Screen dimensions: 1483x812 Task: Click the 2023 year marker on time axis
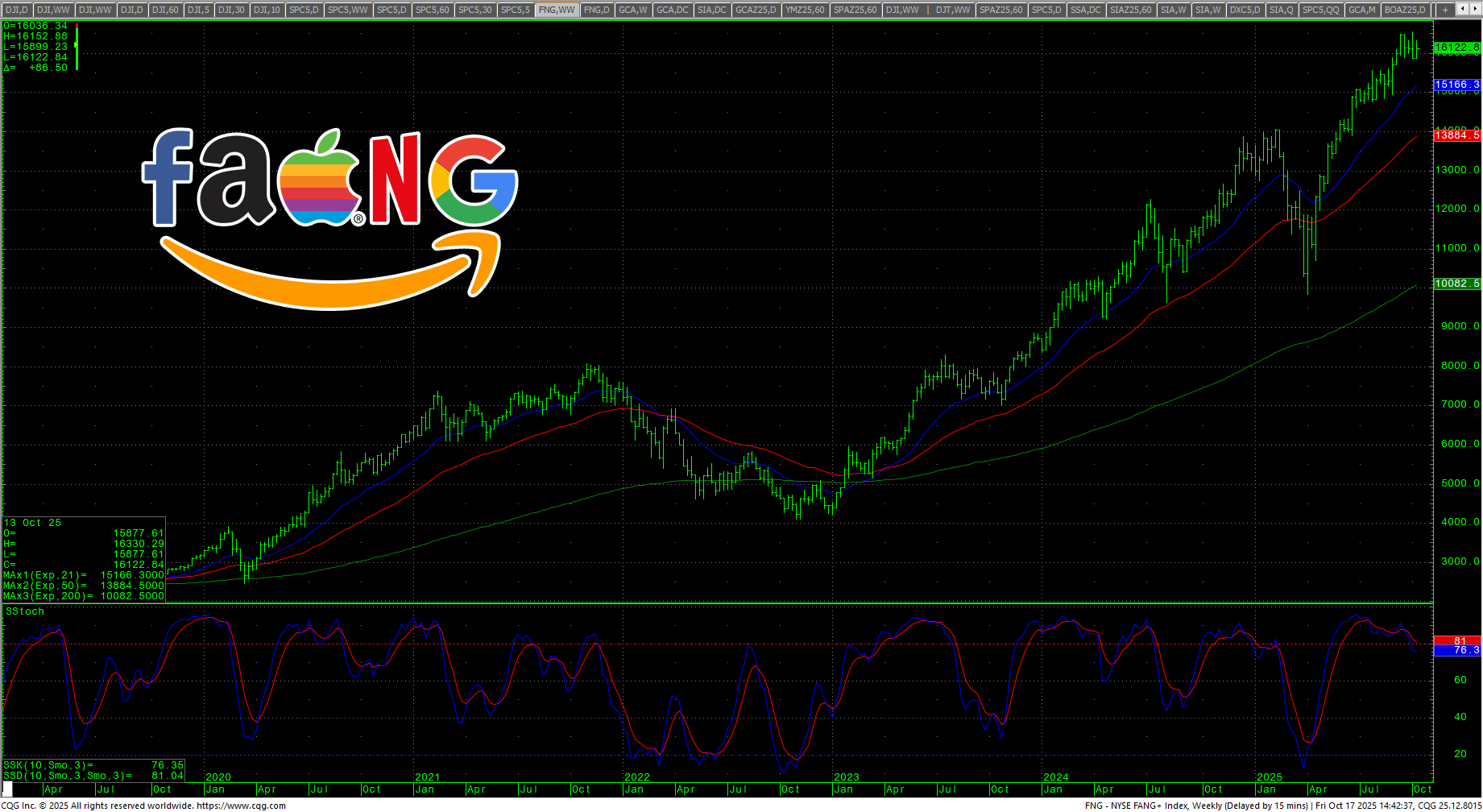click(847, 777)
